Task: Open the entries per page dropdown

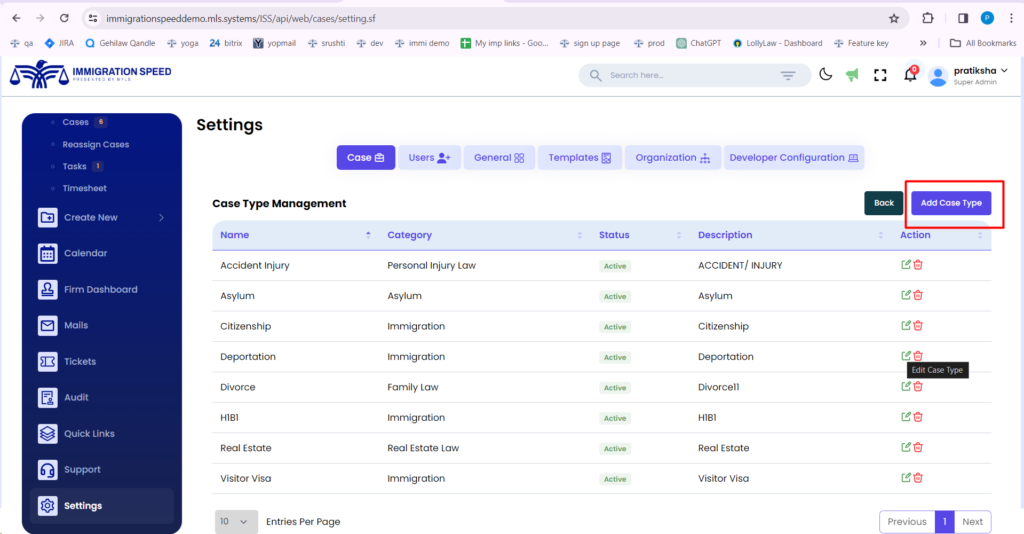Action: pos(236,522)
